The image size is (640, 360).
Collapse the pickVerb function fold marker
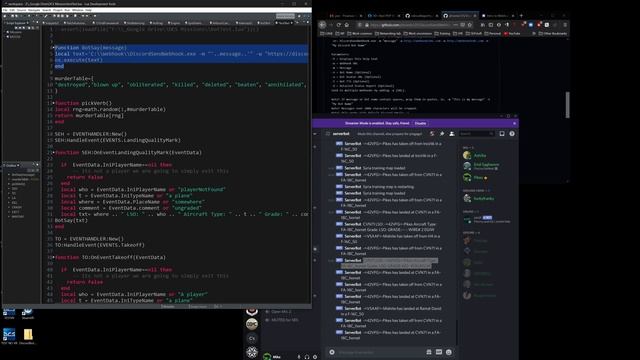point(53,103)
